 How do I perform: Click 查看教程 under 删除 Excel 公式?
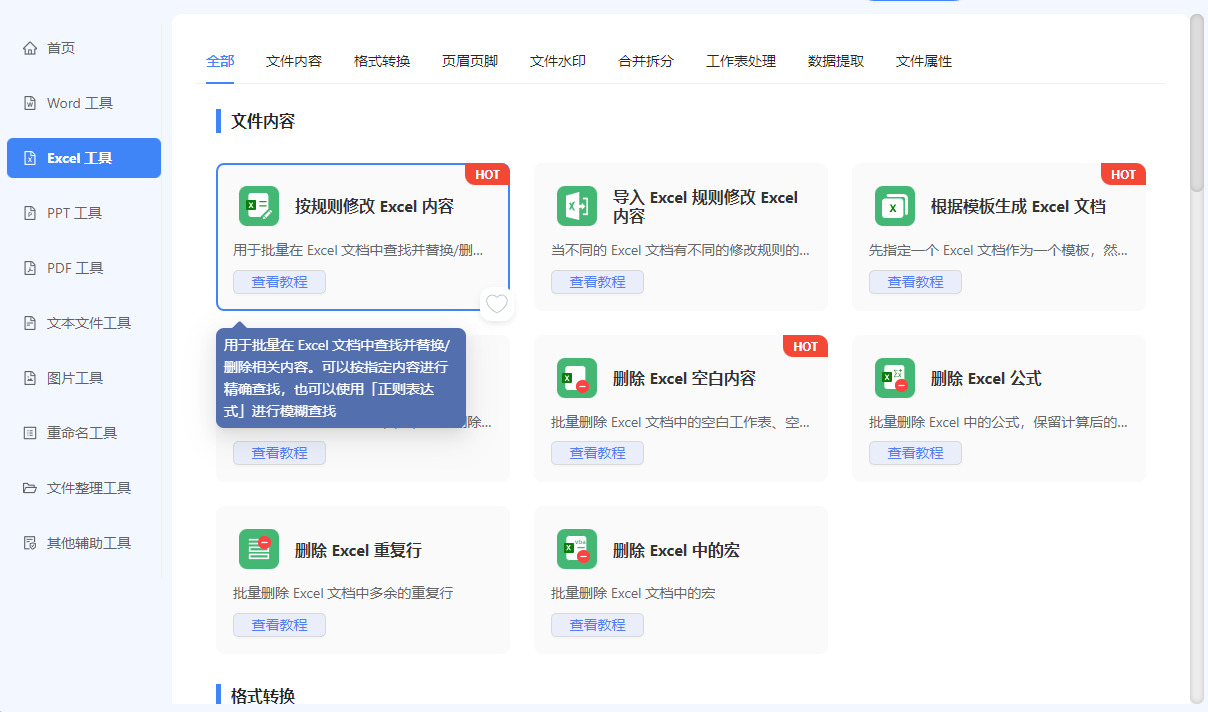coord(915,453)
